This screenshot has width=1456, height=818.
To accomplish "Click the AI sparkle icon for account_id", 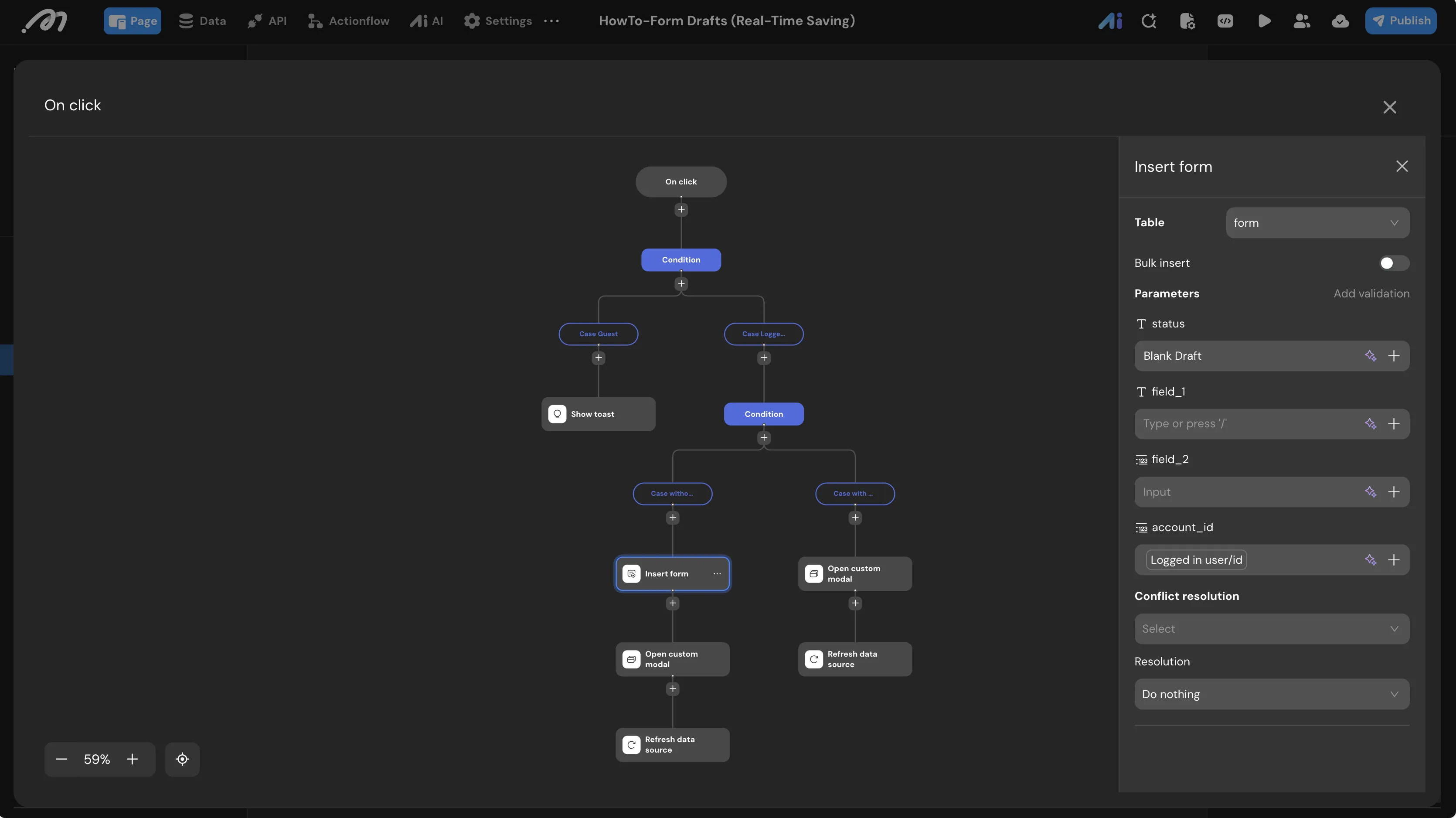I will [1370, 560].
